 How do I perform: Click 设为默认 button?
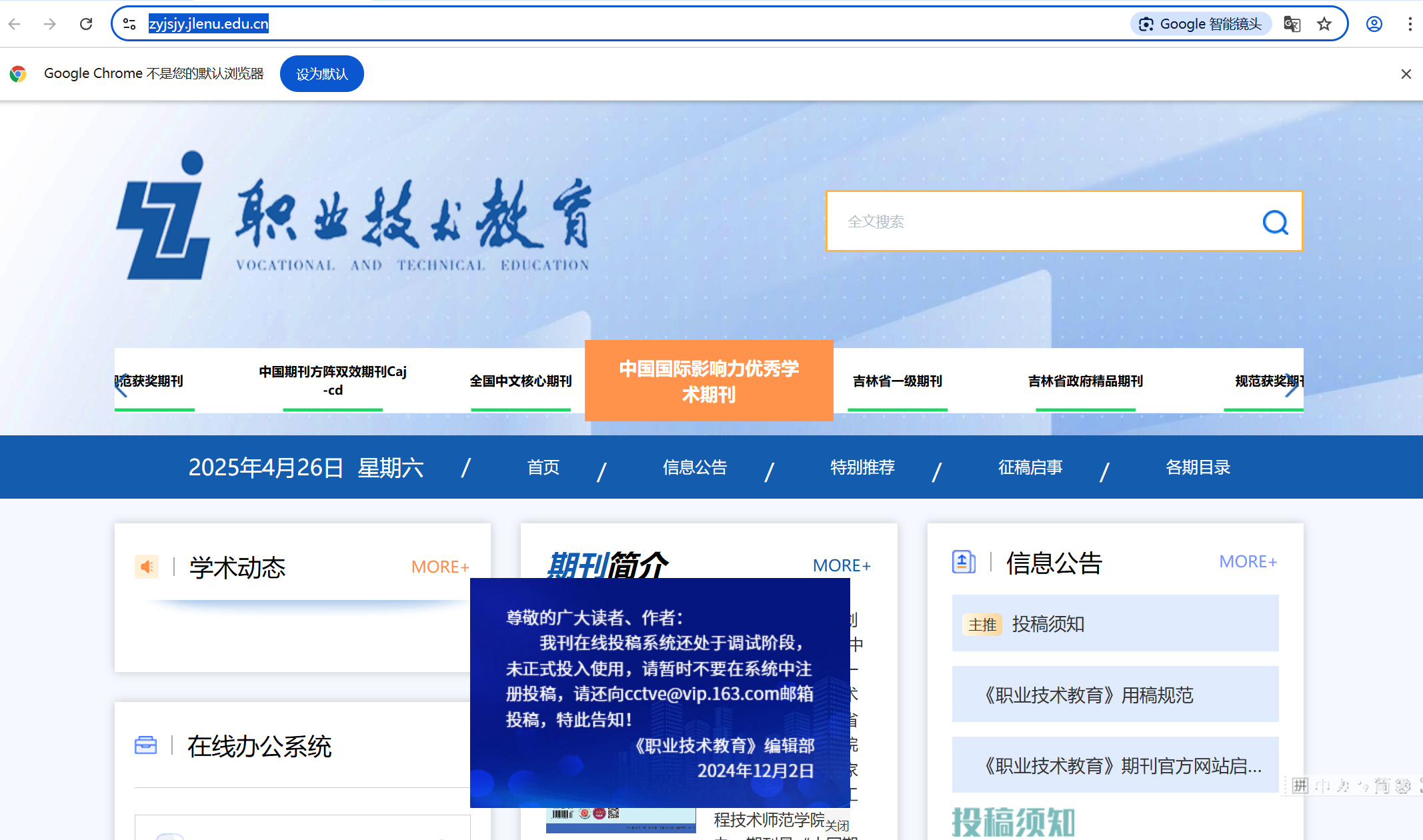(x=321, y=74)
